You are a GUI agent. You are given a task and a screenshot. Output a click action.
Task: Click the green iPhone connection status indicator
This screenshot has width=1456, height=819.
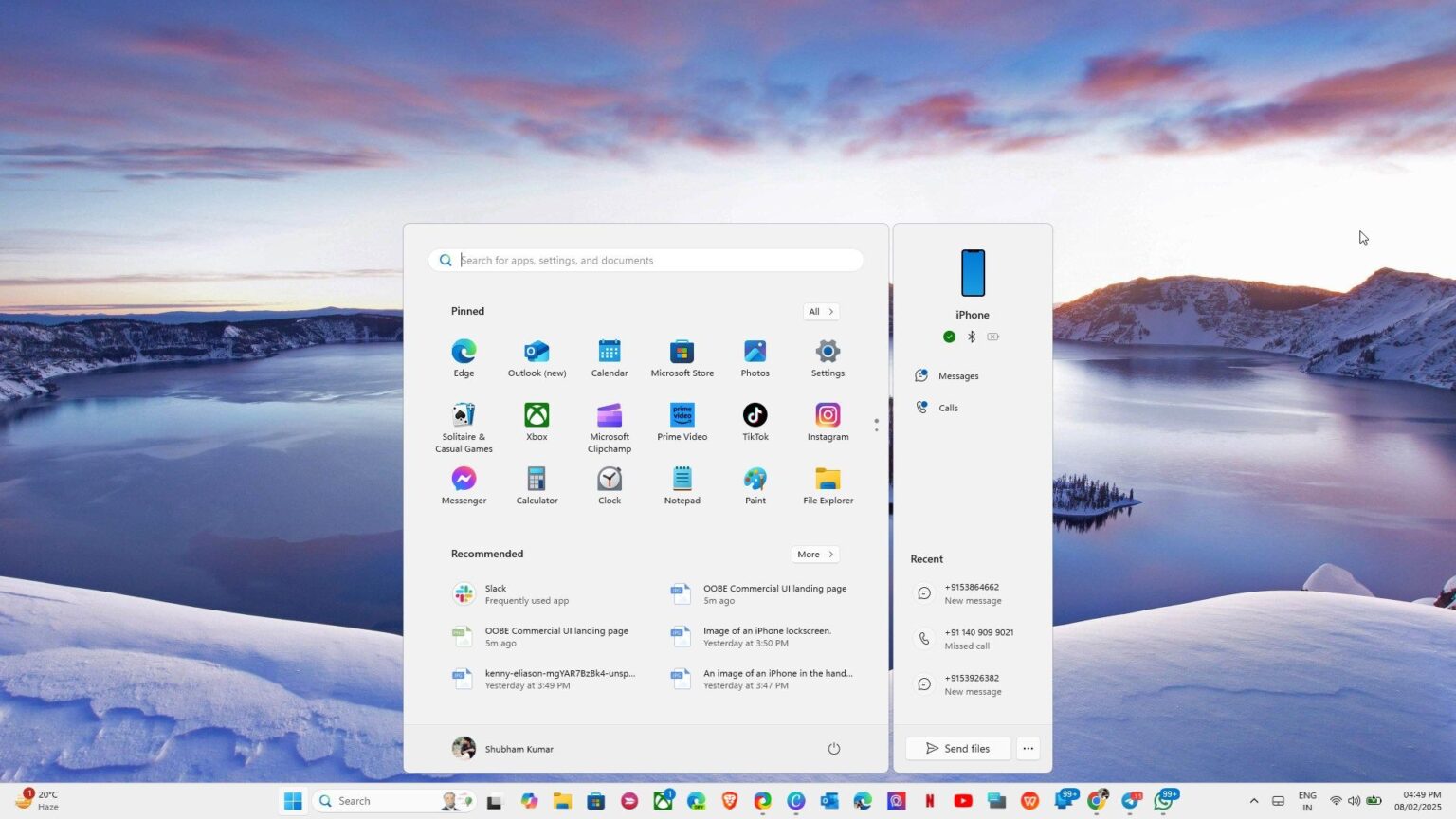click(949, 337)
